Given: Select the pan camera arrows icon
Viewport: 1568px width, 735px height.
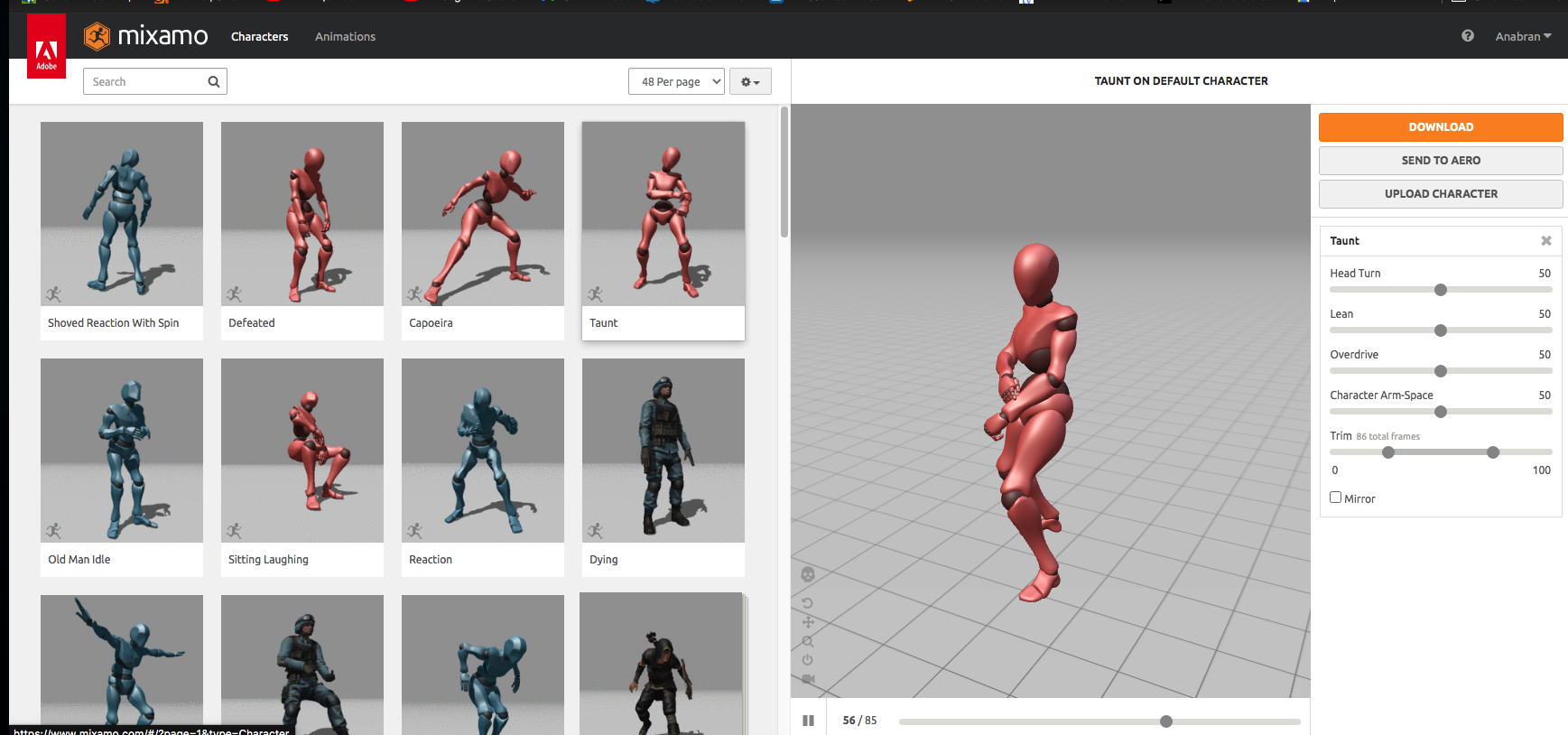Looking at the screenshot, I should (x=808, y=622).
